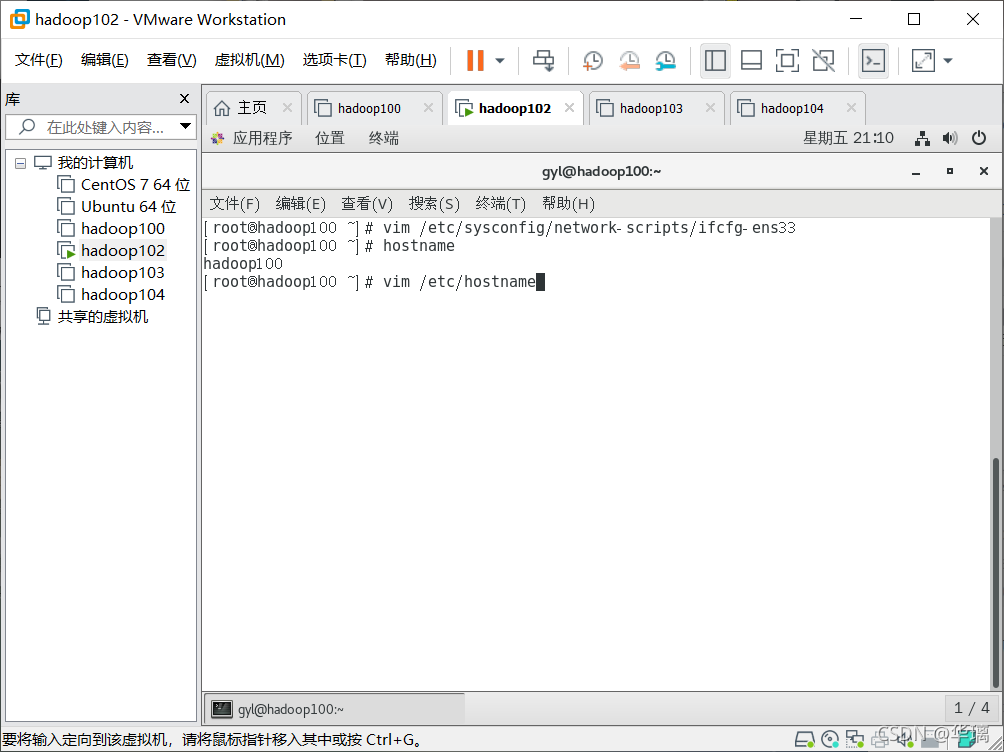1004x752 pixels.
Task: Open the power options dropdown arrow
Action: (x=500, y=61)
